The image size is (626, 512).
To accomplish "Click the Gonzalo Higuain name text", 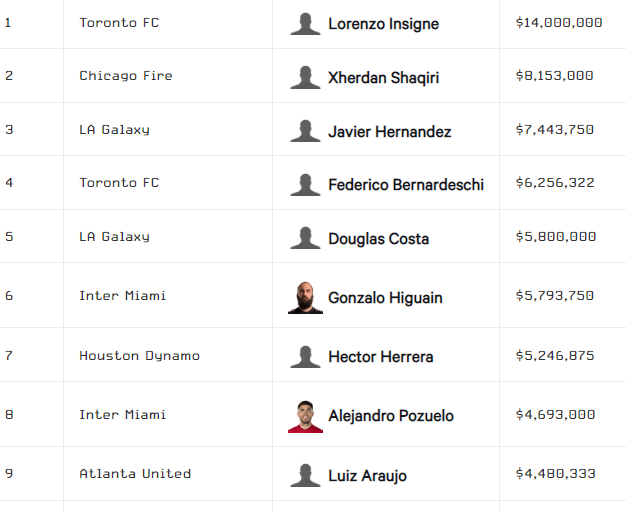I will (385, 297).
